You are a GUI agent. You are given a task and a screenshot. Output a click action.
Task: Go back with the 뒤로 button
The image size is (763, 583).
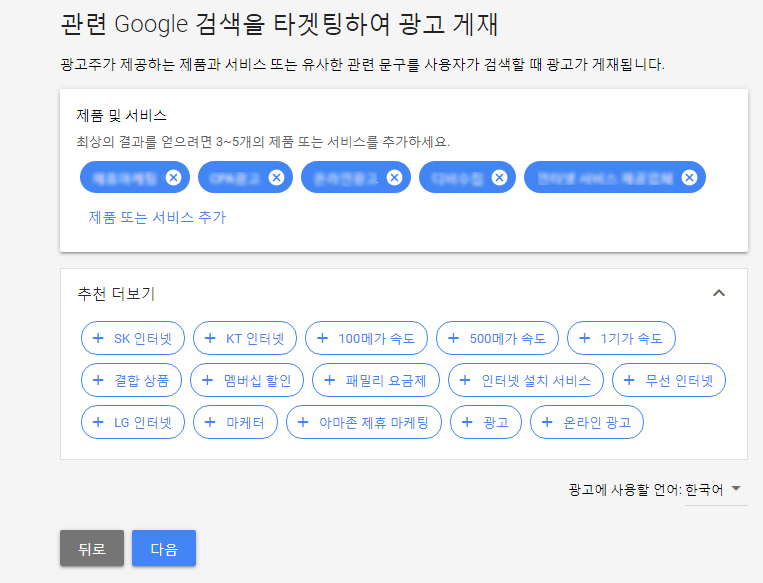coord(92,548)
